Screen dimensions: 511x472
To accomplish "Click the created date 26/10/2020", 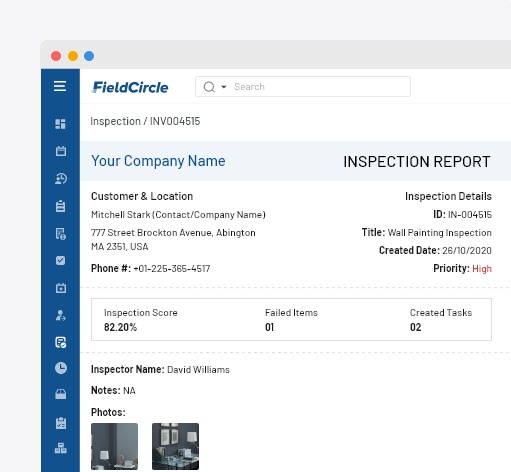I will [467, 251].
